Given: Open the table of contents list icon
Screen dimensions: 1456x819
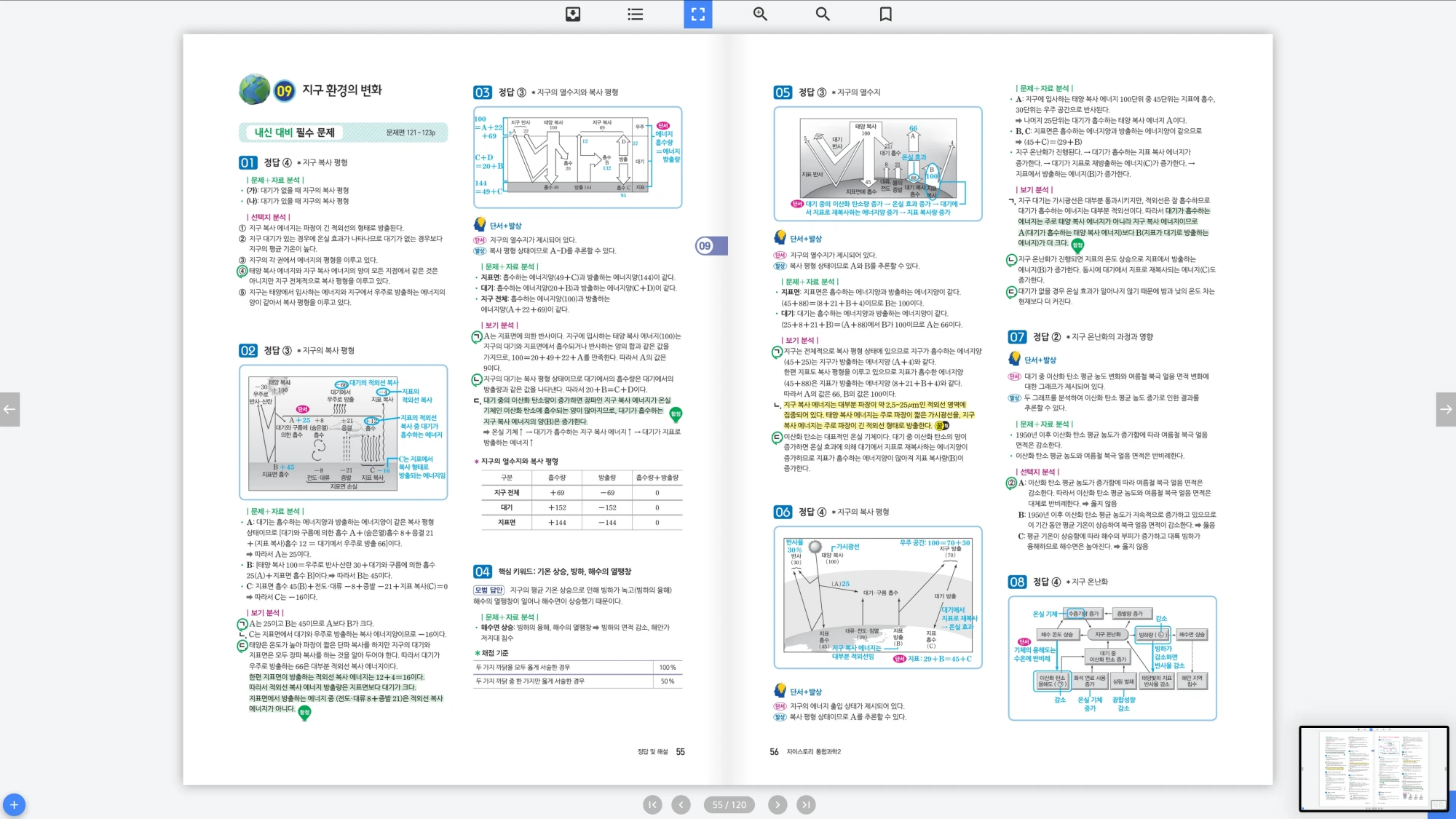Looking at the screenshot, I should (x=635, y=14).
